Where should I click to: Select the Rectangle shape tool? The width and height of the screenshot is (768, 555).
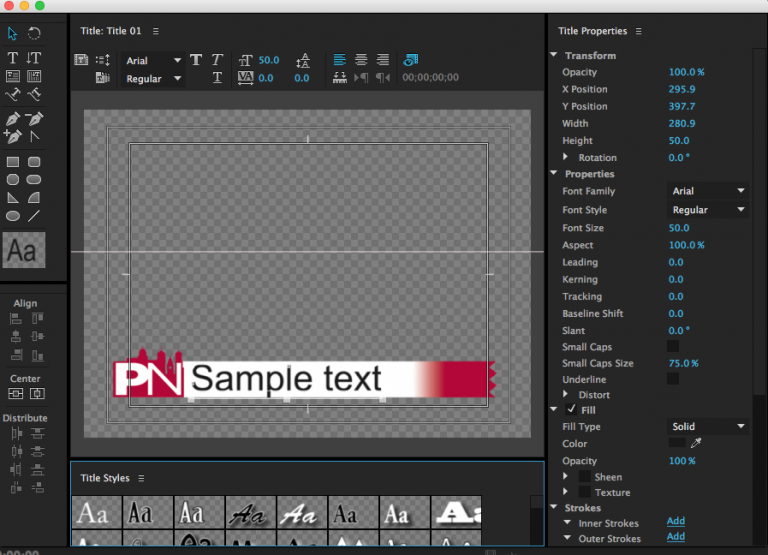[13, 161]
